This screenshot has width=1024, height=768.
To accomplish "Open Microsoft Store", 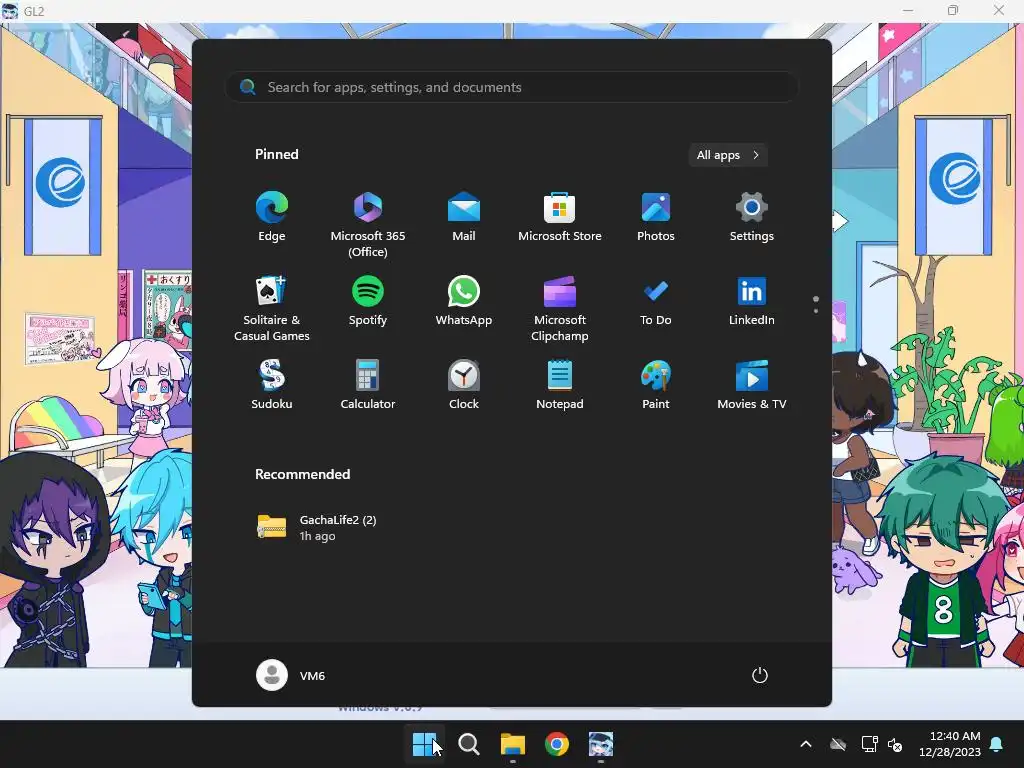I will [x=560, y=217].
